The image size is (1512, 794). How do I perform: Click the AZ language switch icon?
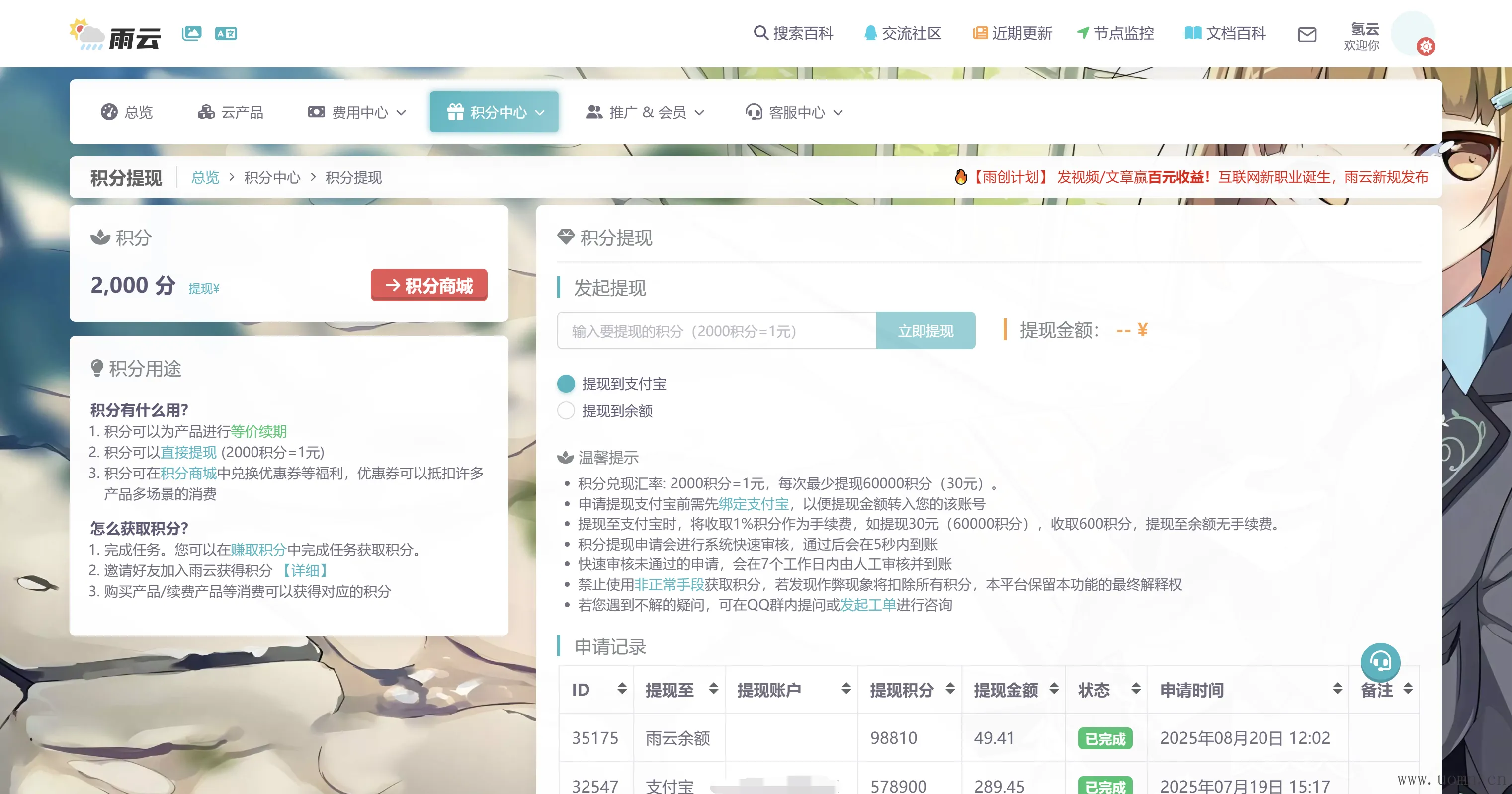coord(225,33)
